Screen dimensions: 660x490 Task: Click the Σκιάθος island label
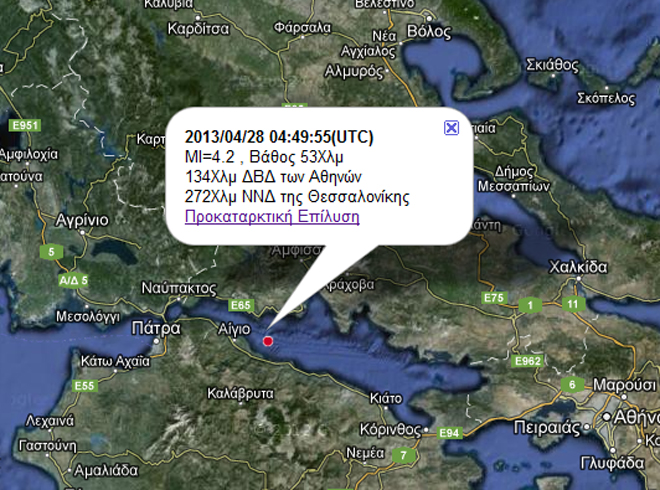[552, 65]
